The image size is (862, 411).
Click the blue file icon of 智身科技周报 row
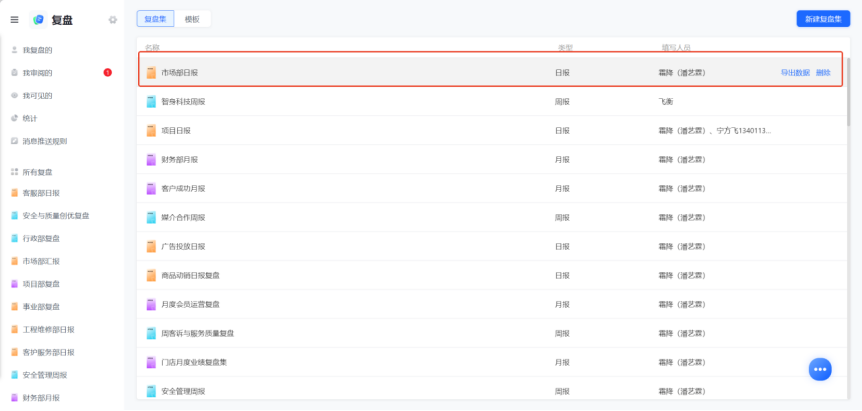click(151, 102)
